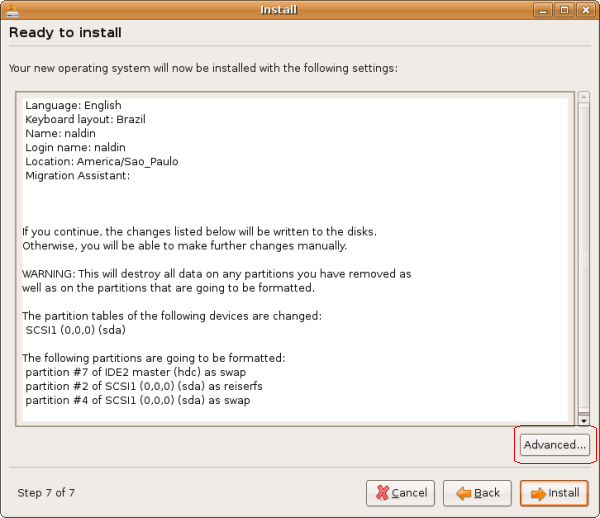Go to previous step with Back
The image size is (600, 518).
477,493
